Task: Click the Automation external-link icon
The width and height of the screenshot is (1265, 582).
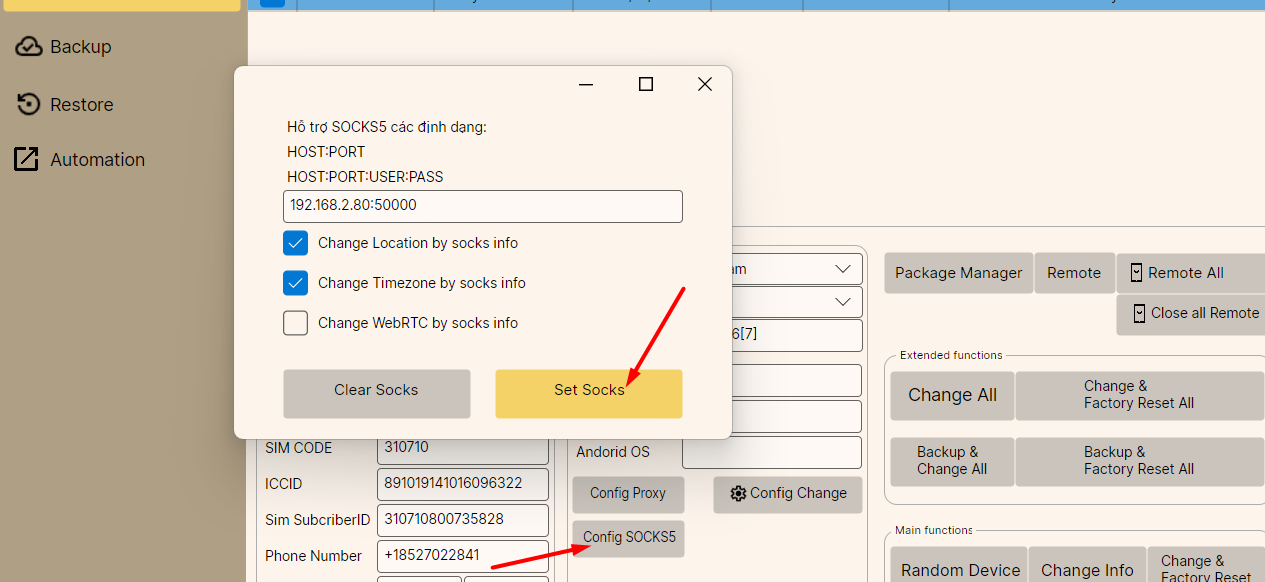Action: point(27,159)
